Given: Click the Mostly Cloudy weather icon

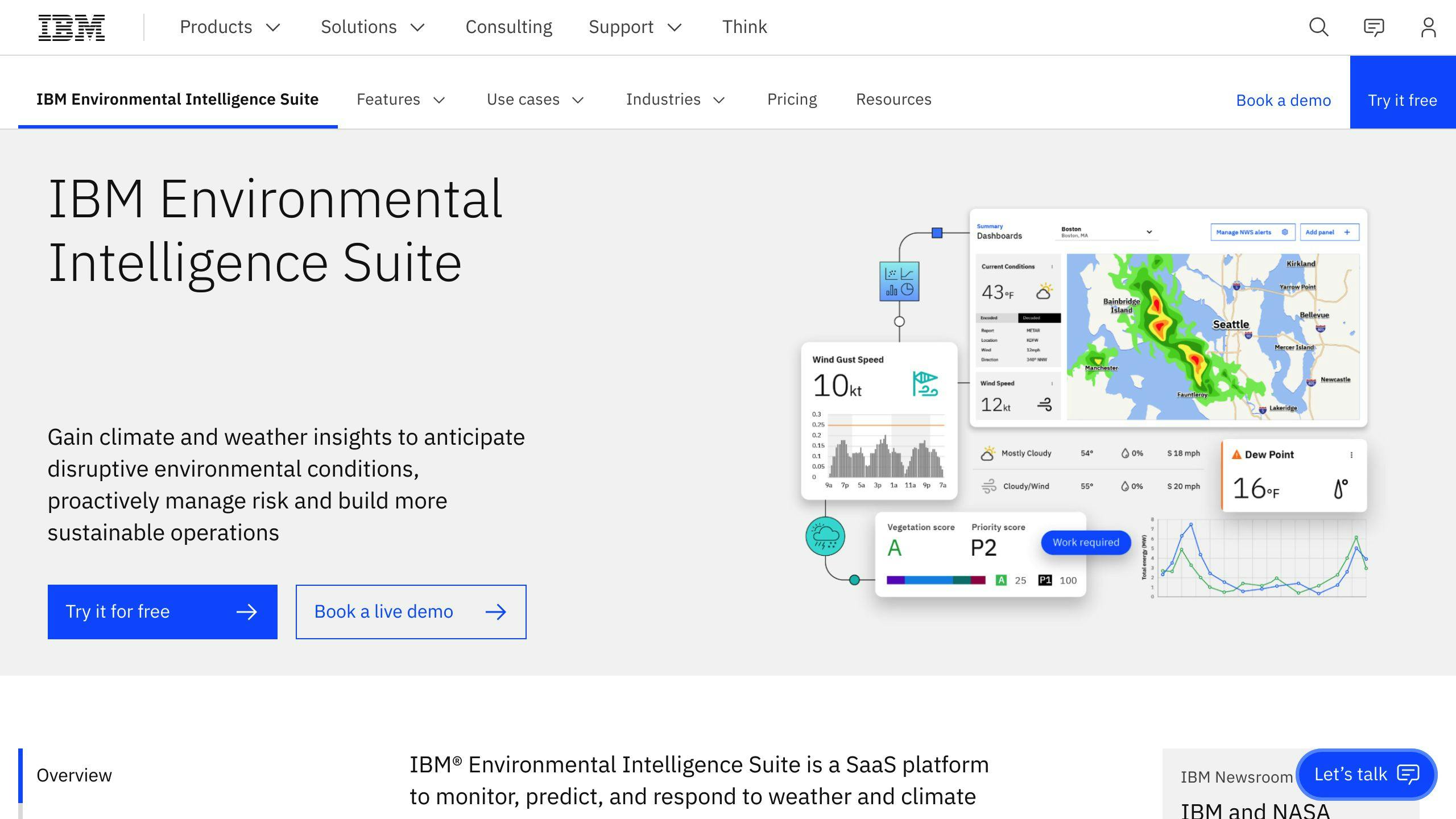Looking at the screenshot, I should point(988,453).
